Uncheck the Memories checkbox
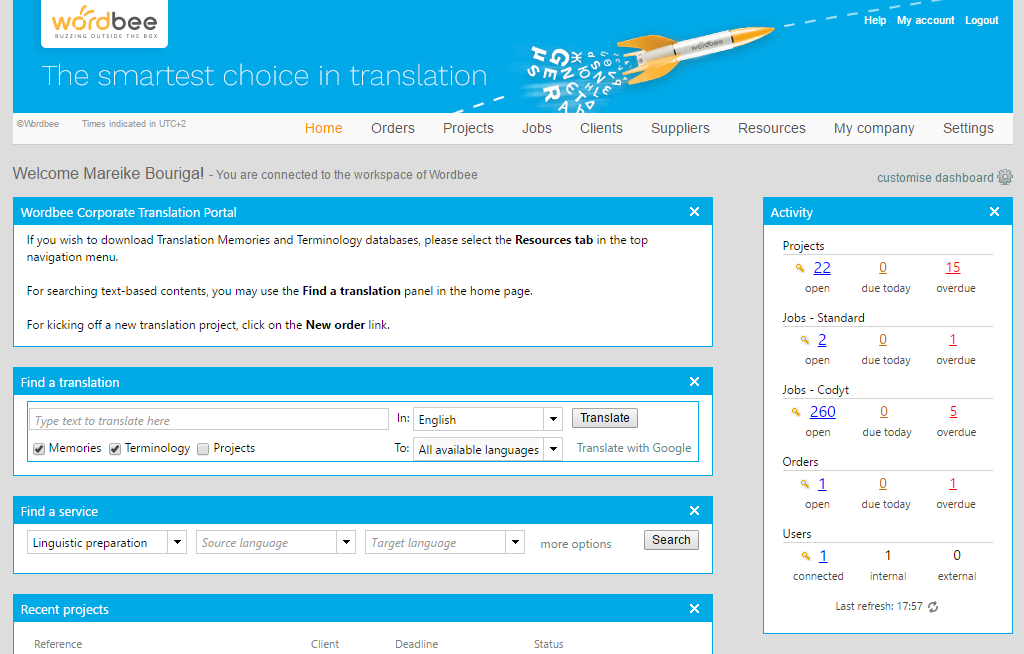Image resolution: width=1024 pixels, height=654 pixels. (39, 449)
